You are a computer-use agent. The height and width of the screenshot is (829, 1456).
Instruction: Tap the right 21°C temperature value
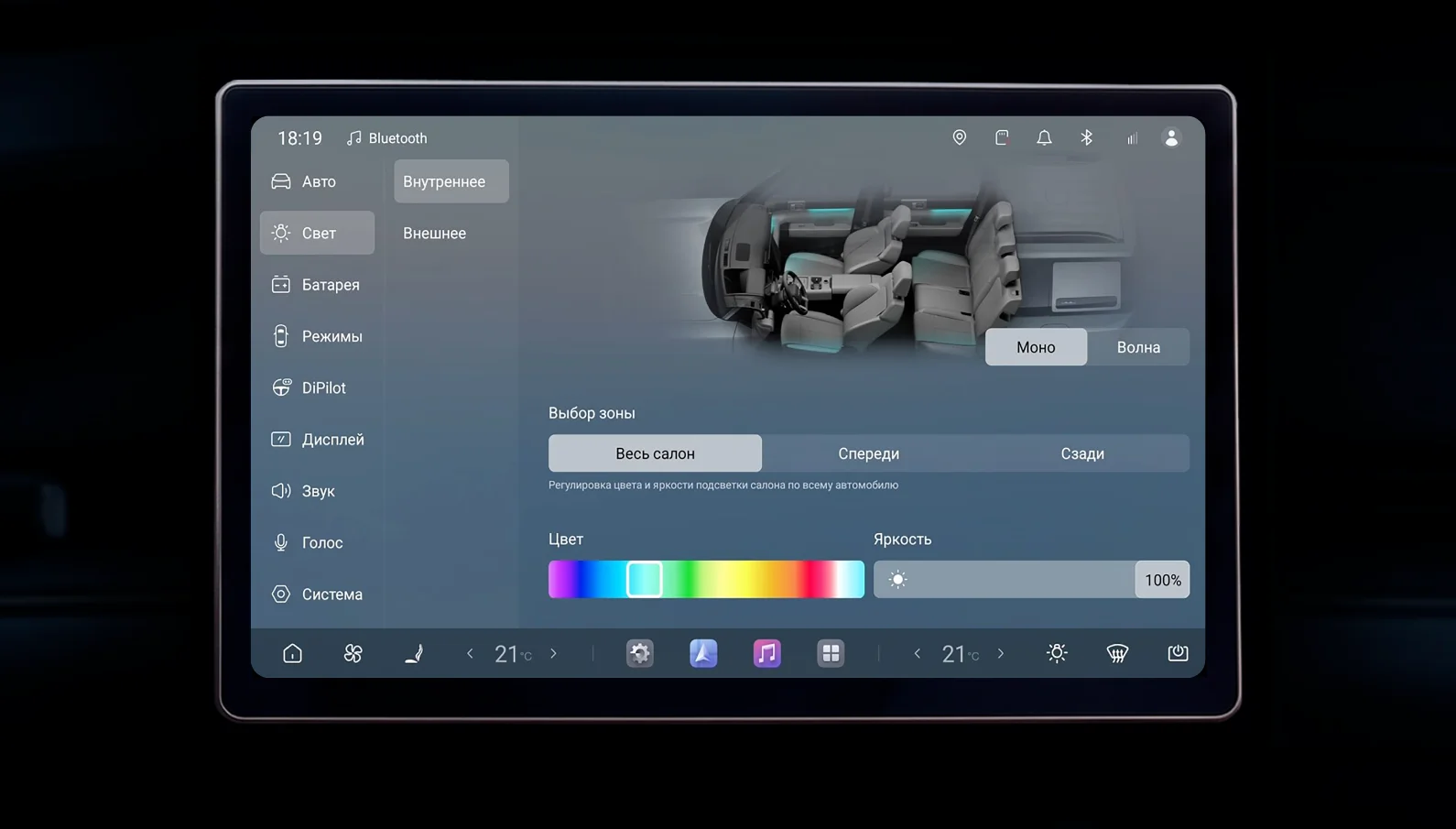point(960,653)
